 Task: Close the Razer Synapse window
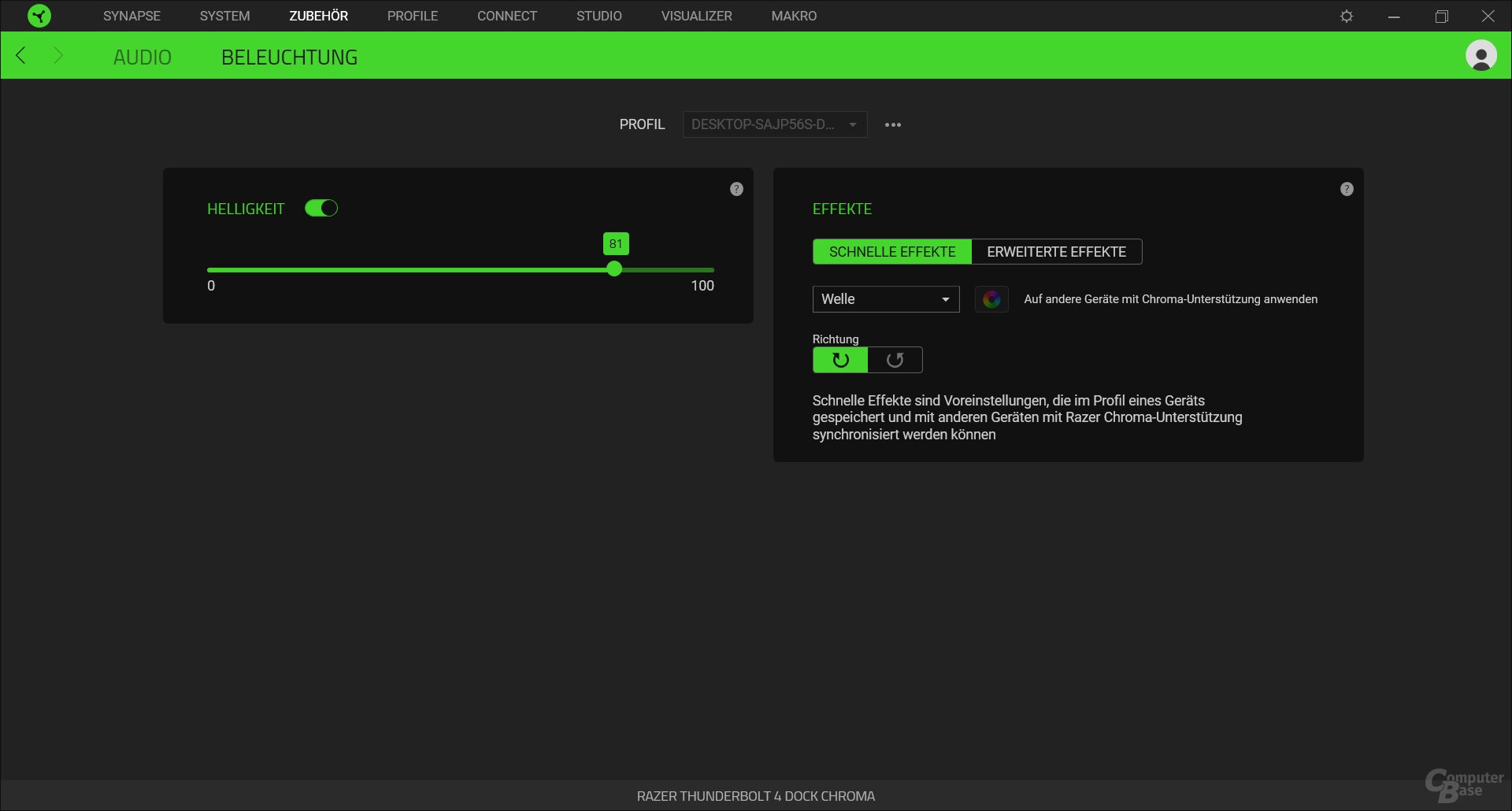(x=1488, y=16)
